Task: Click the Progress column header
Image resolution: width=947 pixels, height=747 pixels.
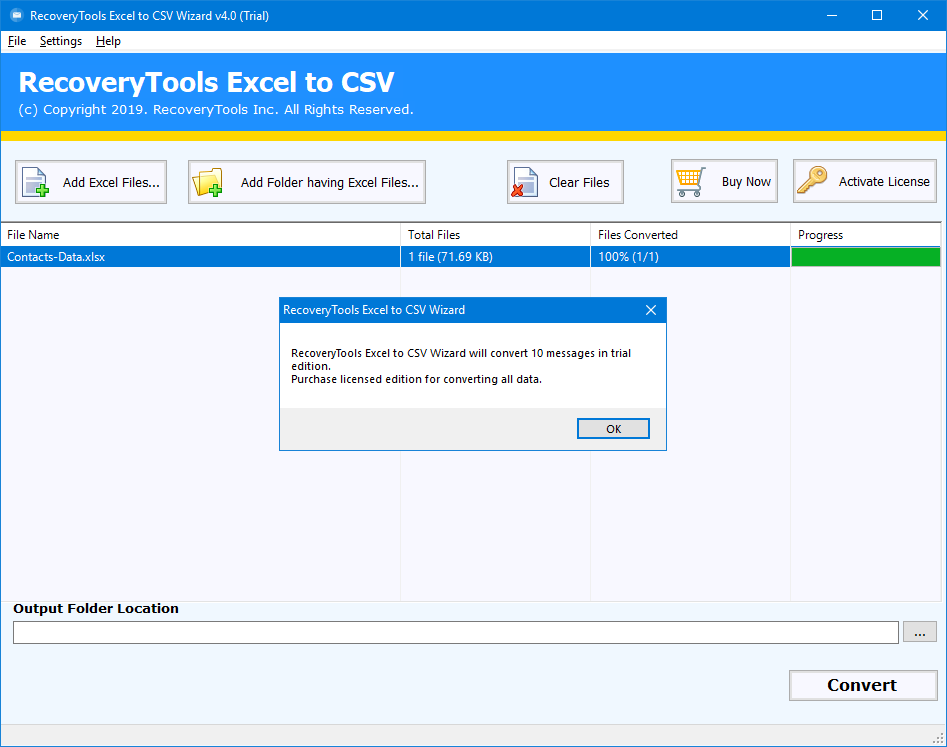Action: point(865,235)
